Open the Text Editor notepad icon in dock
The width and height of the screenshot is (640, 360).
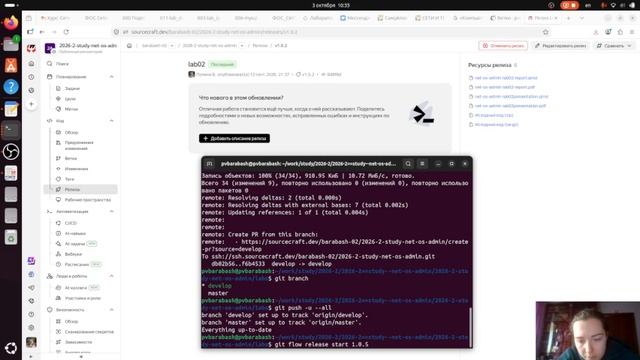(11, 109)
